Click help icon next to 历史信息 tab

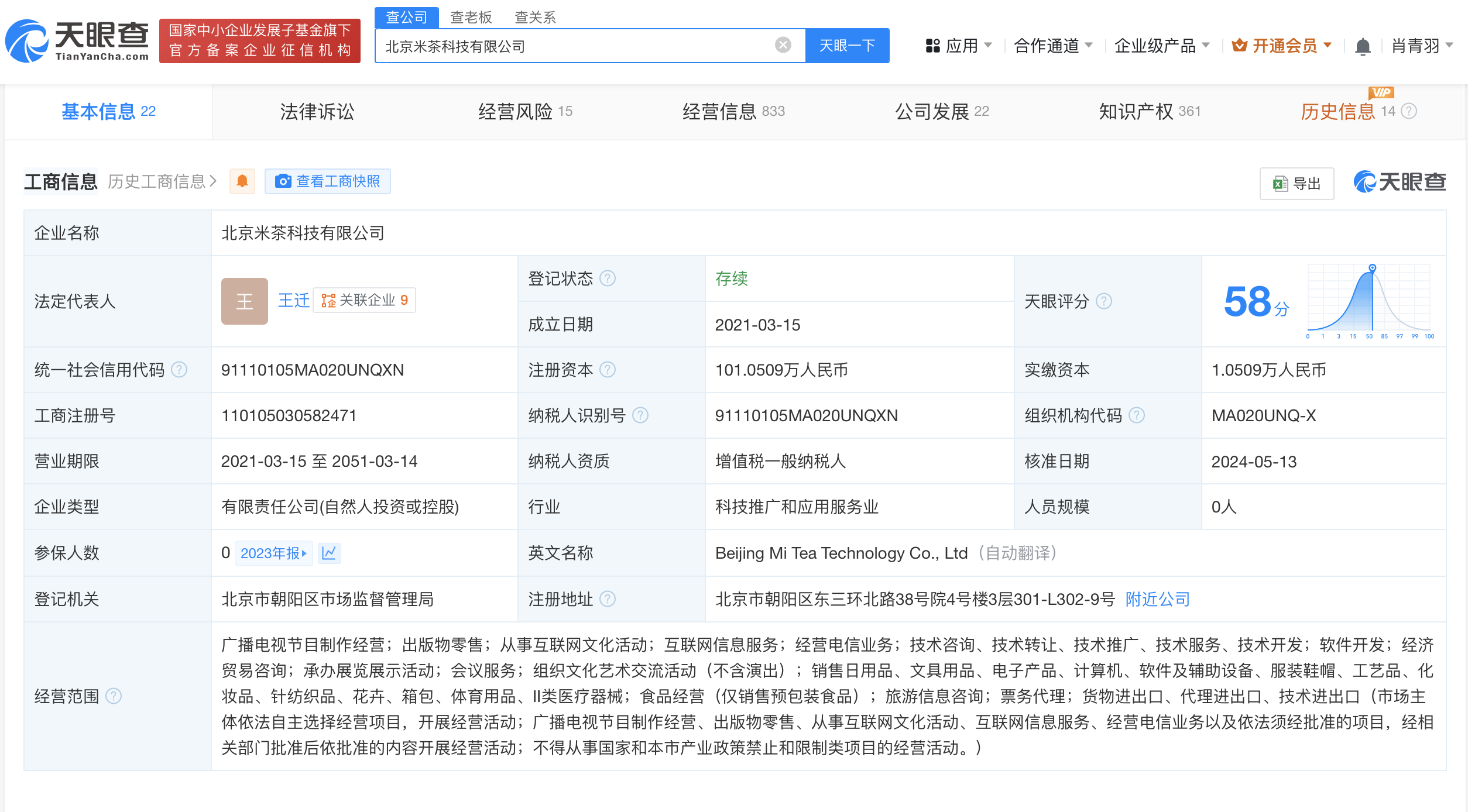tap(1409, 111)
